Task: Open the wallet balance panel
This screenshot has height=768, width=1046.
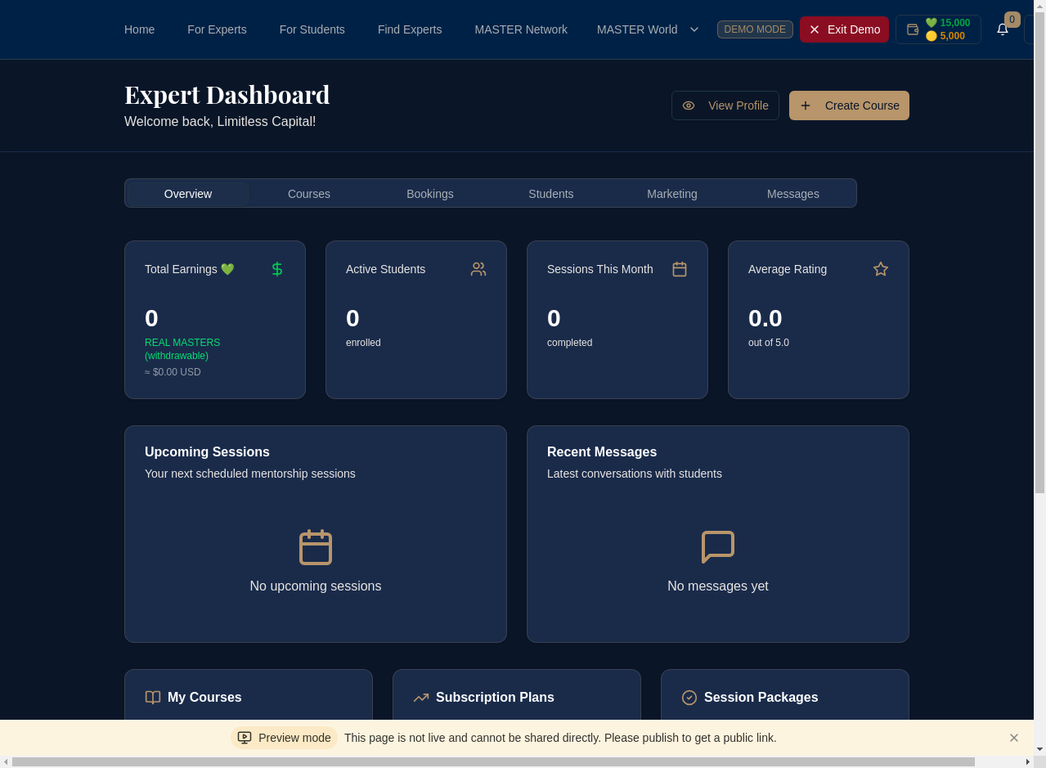Action: pos(937,29)
